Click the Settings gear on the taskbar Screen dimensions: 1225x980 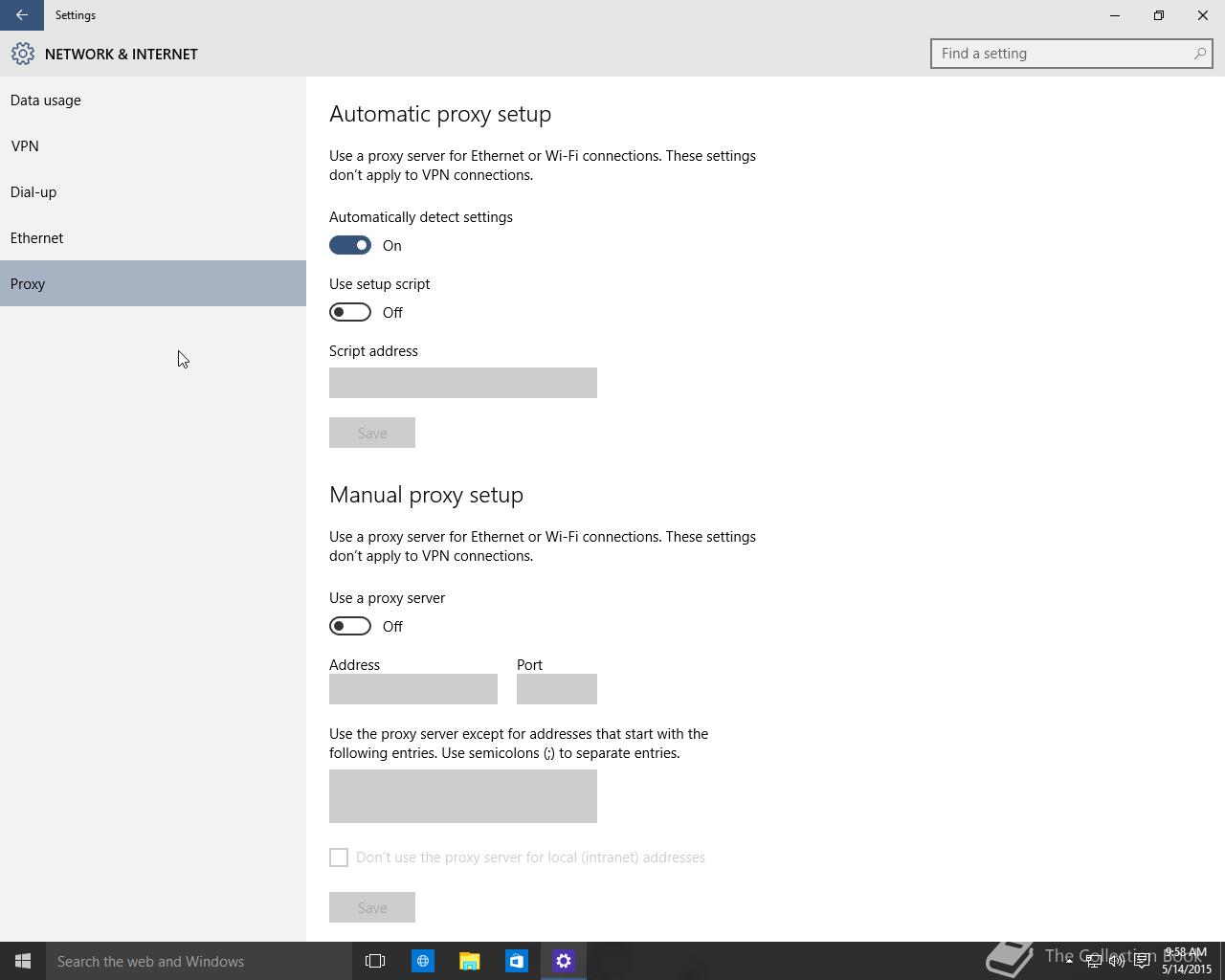click(x=563, y=961)
